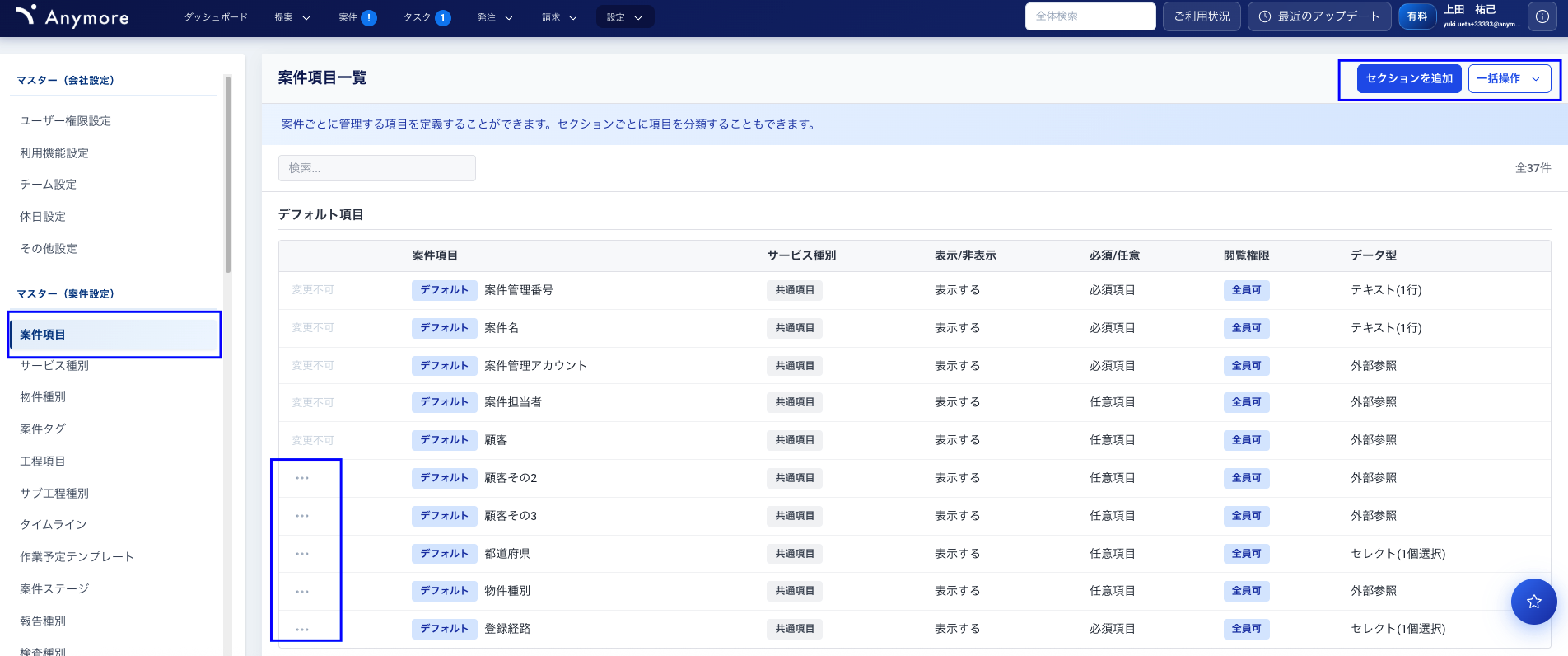
Task: Click the 案件管理アカウント item name
Action: pyautogui.click(x=535, y=366)
